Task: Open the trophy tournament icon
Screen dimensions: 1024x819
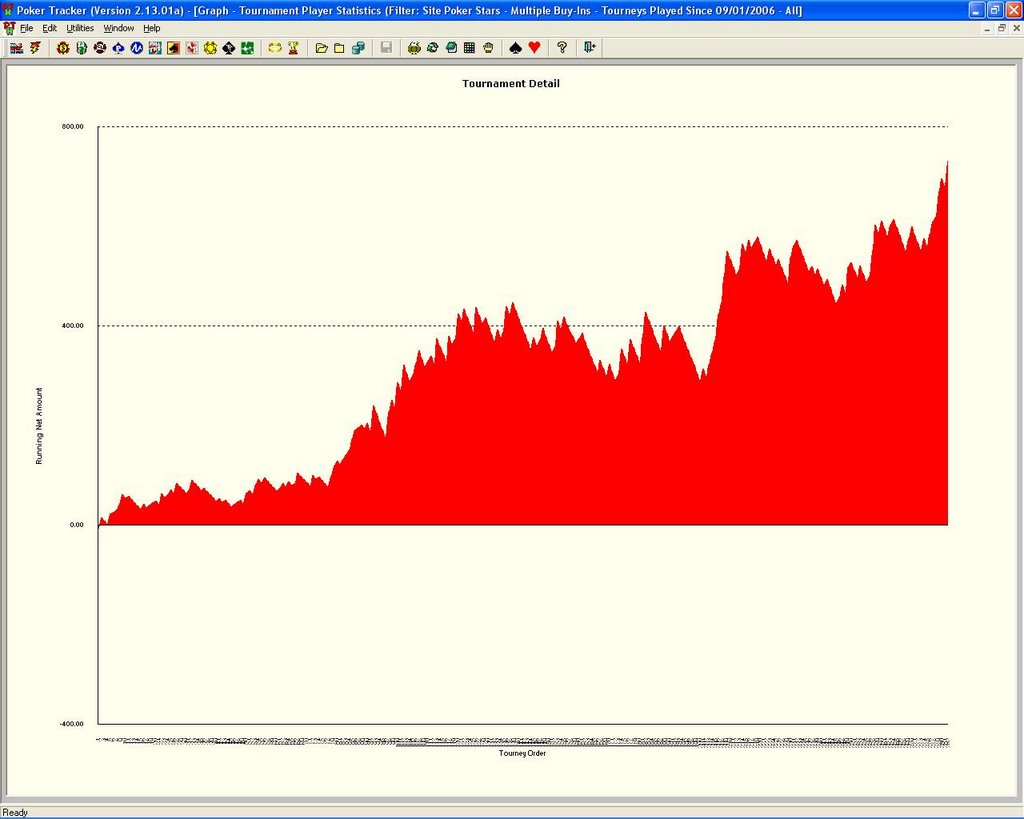Action: point(293,48)
